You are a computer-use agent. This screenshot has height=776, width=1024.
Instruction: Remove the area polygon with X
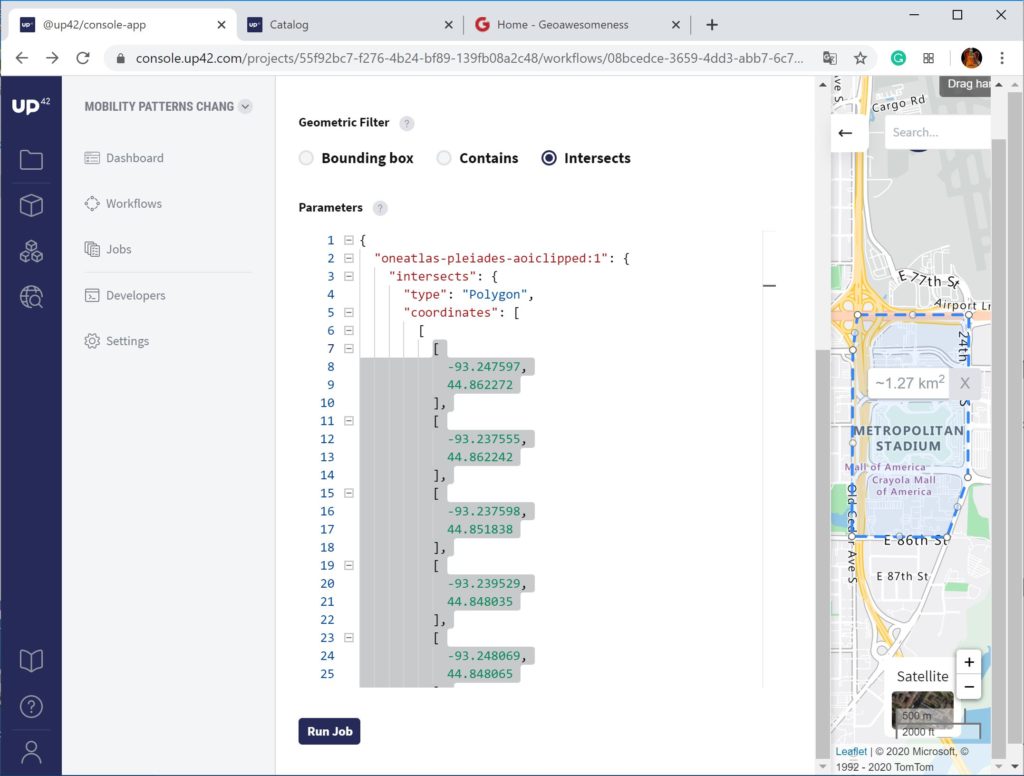coord(965,383)
